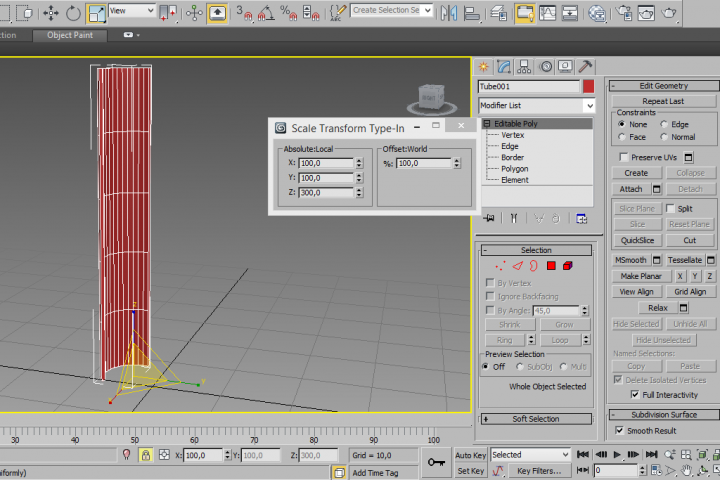Screen dimensions: 720x480
Task: Toggle the Selection Lock padlock icon
Action: point(146,455)
